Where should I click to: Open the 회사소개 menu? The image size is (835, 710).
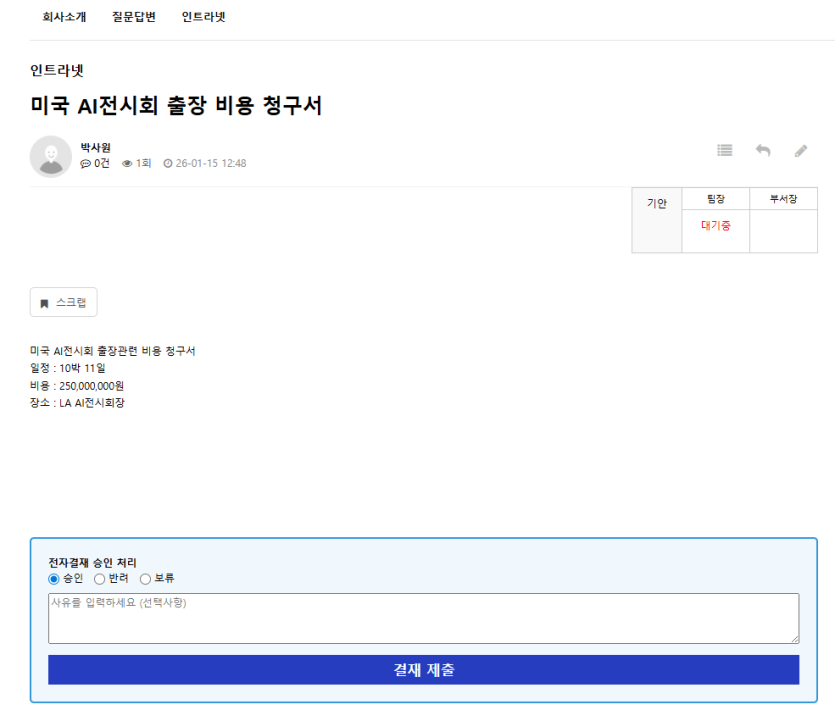coord(64,17)
